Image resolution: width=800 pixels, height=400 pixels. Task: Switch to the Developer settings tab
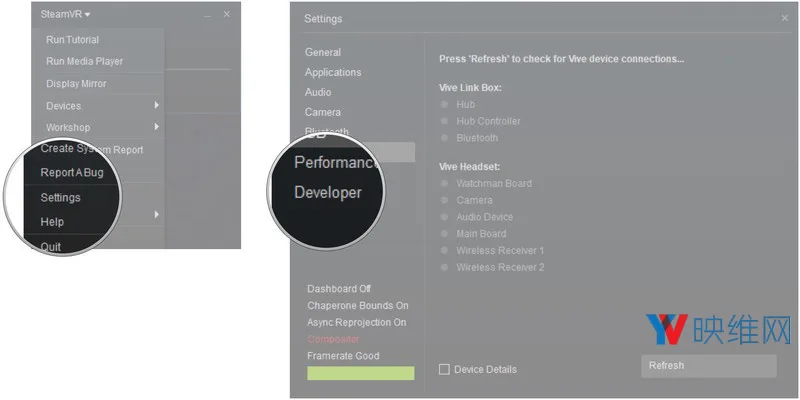(328, 192)
